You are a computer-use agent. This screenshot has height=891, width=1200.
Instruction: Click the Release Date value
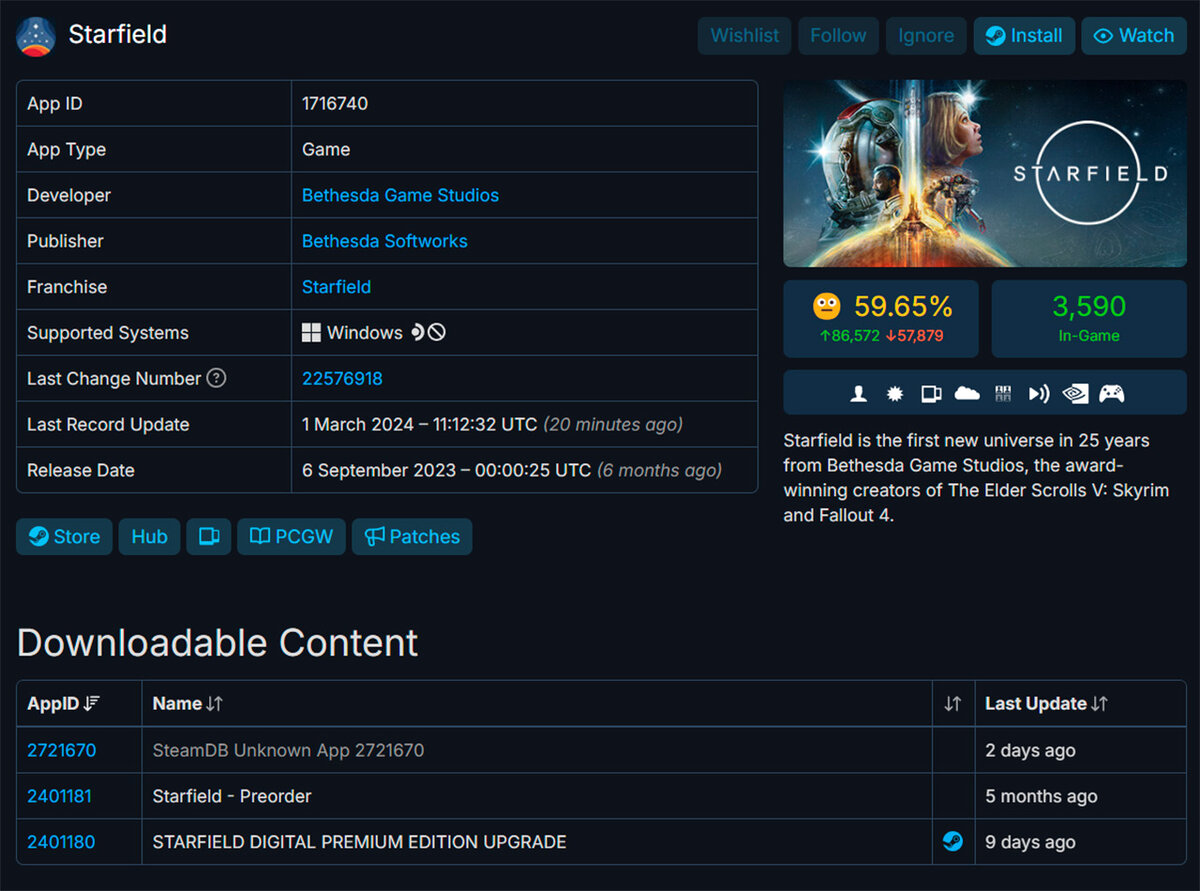point(512,470)
